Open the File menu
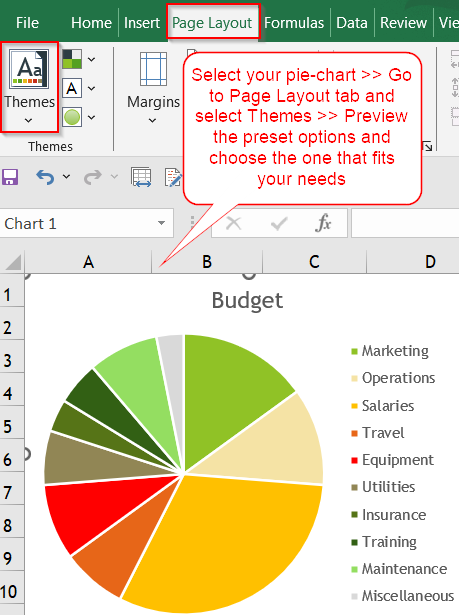The height and width of the screenshot is (615, 459). pyautogui.click(x=27, y=23)
